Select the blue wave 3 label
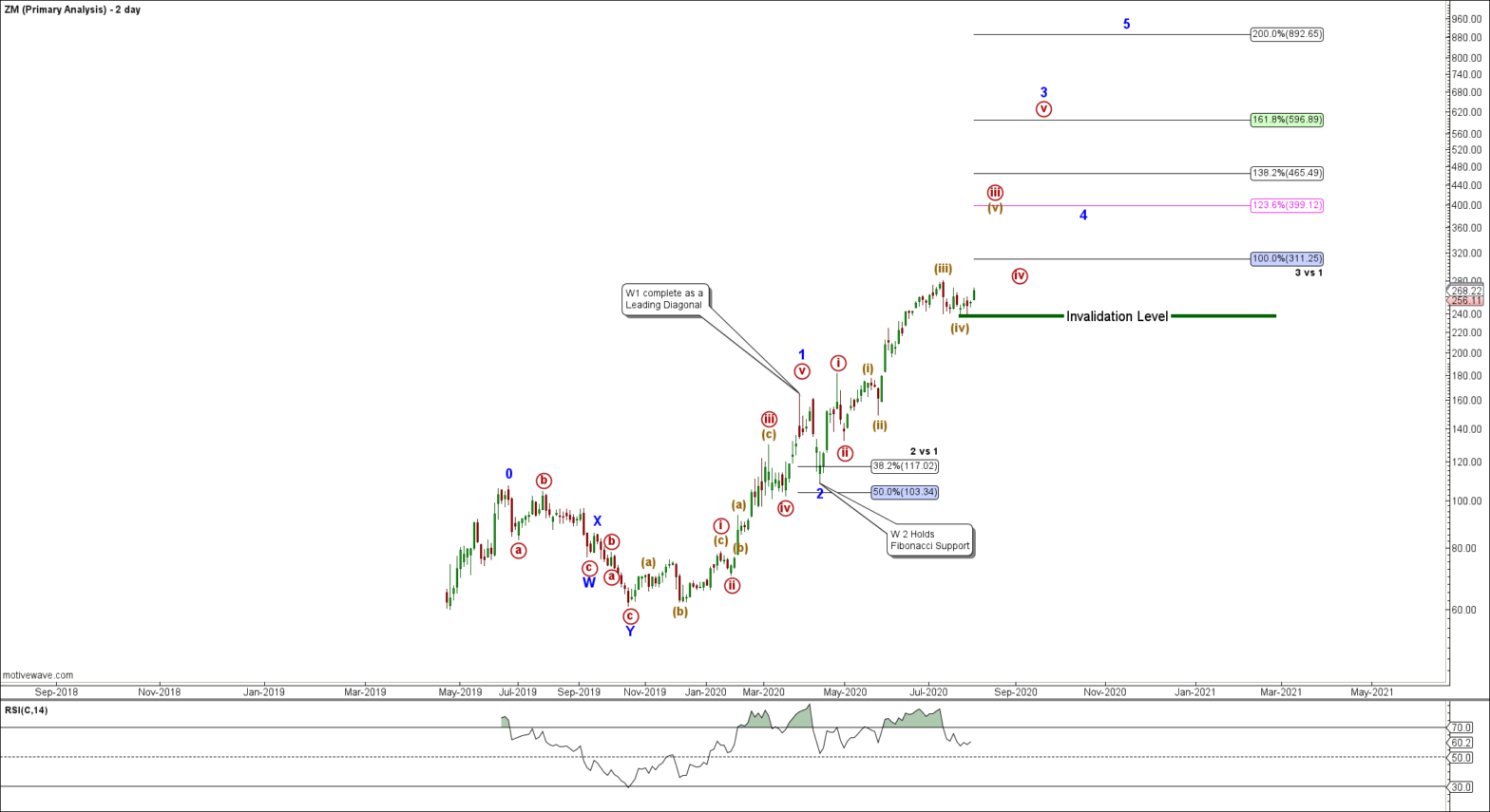 point(1043,93)
